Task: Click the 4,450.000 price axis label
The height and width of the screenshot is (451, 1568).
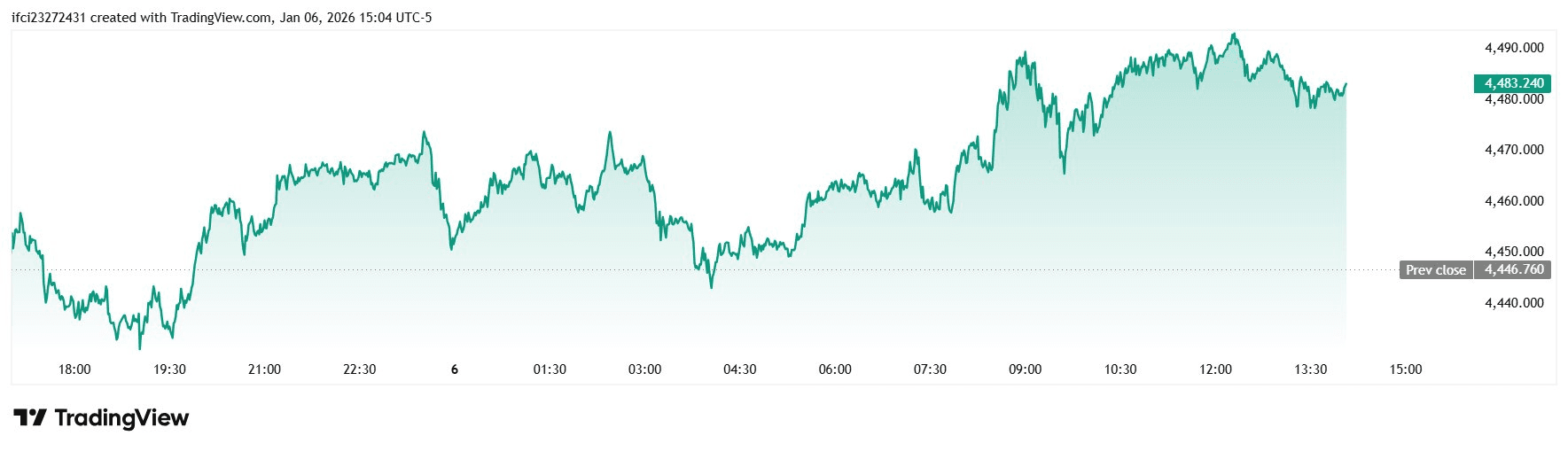Action: coord(1513,252)
